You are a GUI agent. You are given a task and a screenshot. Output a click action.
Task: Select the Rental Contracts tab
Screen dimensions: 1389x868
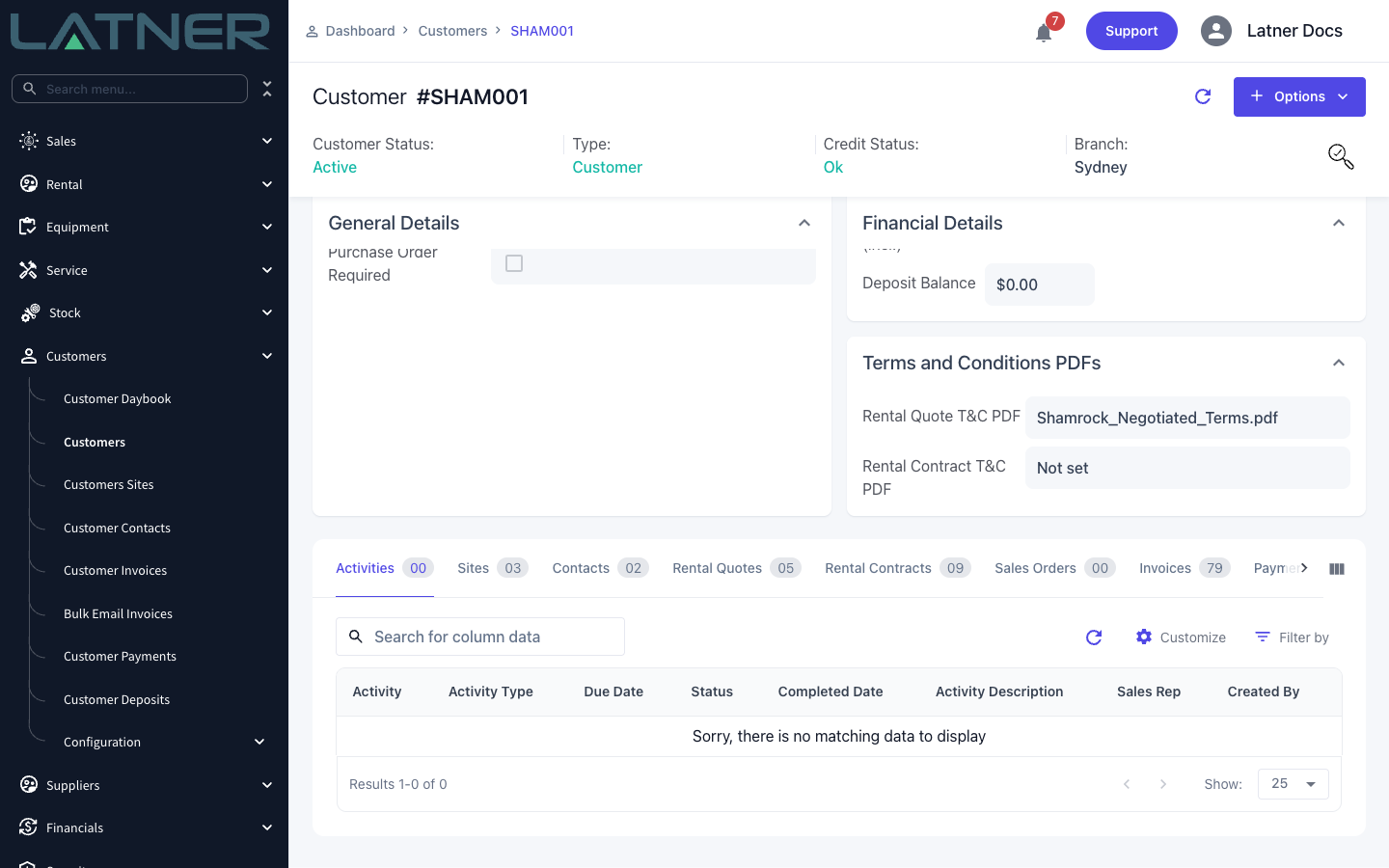tap(898, 568)
